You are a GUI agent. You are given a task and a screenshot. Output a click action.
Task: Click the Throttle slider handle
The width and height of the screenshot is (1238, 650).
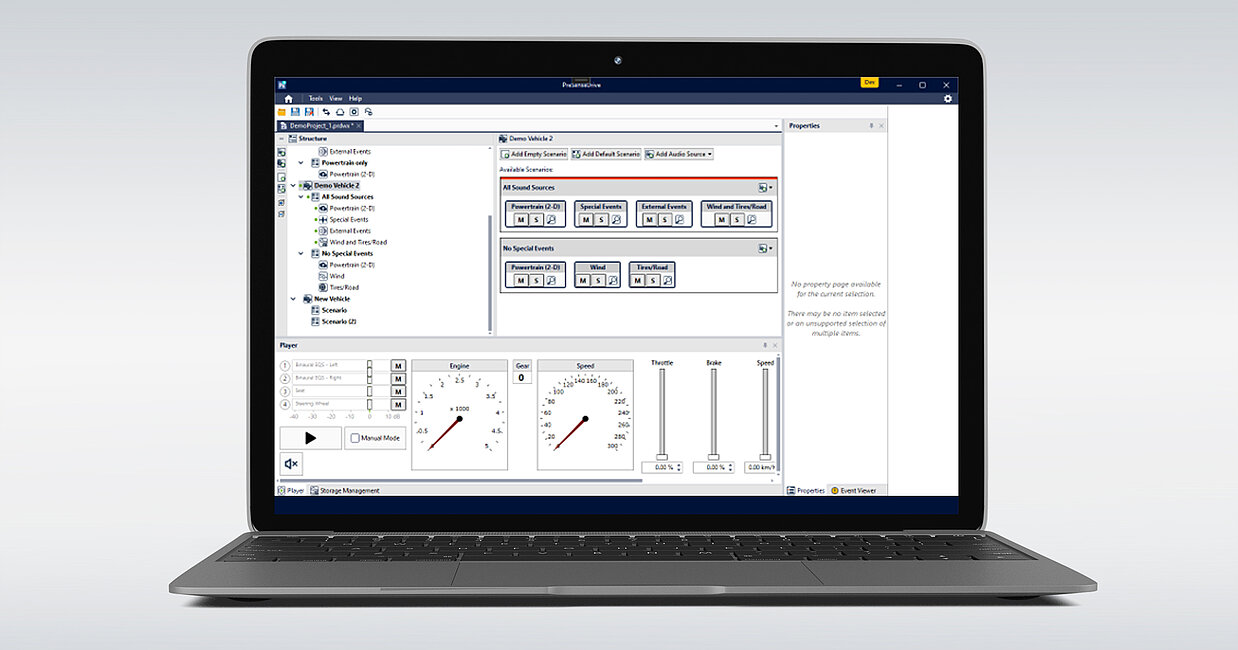660,457
